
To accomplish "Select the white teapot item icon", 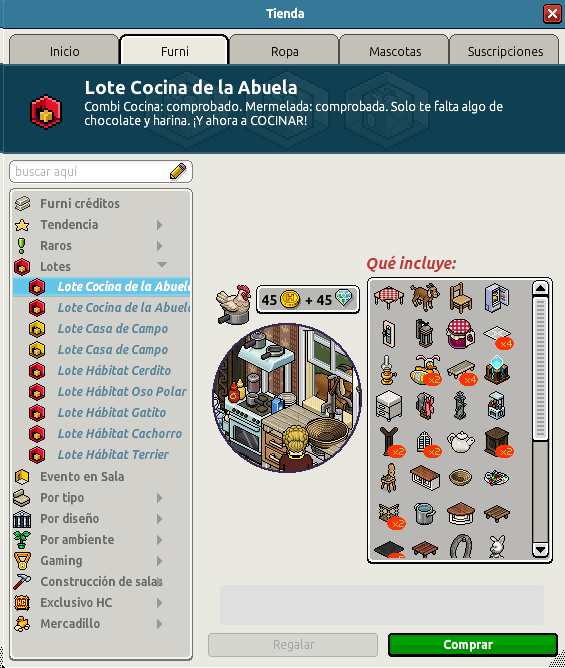I will [x=461, y=441].
